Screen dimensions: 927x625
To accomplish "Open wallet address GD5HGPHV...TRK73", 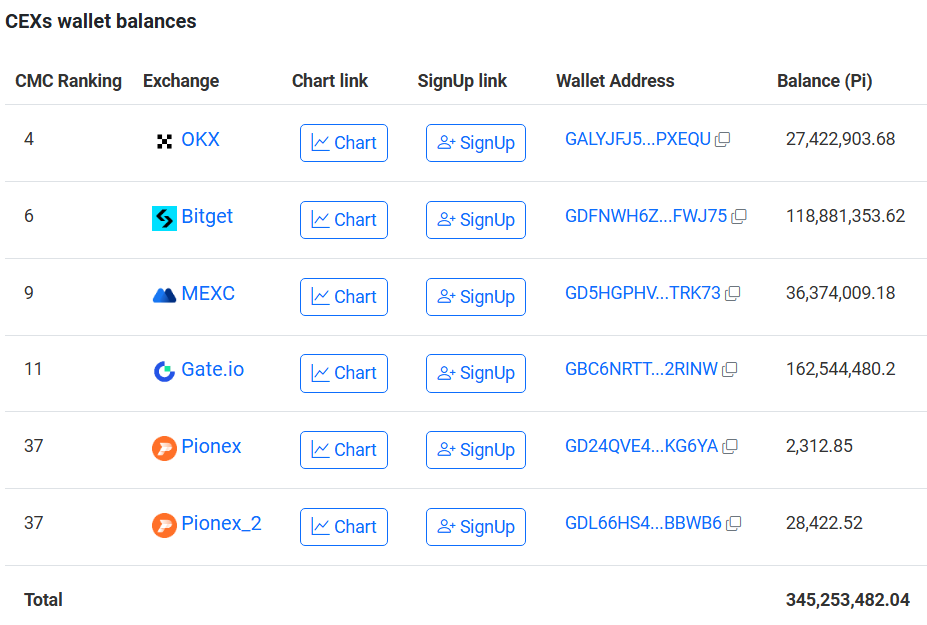I will pos(642,294).
